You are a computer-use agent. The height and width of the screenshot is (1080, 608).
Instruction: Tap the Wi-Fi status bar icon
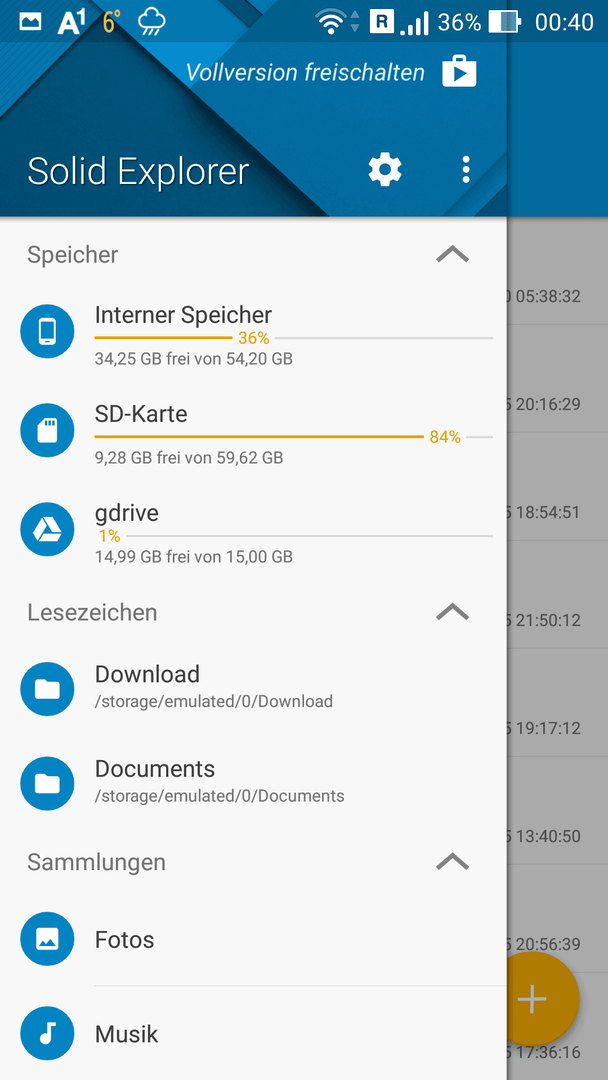coord(331,22)
